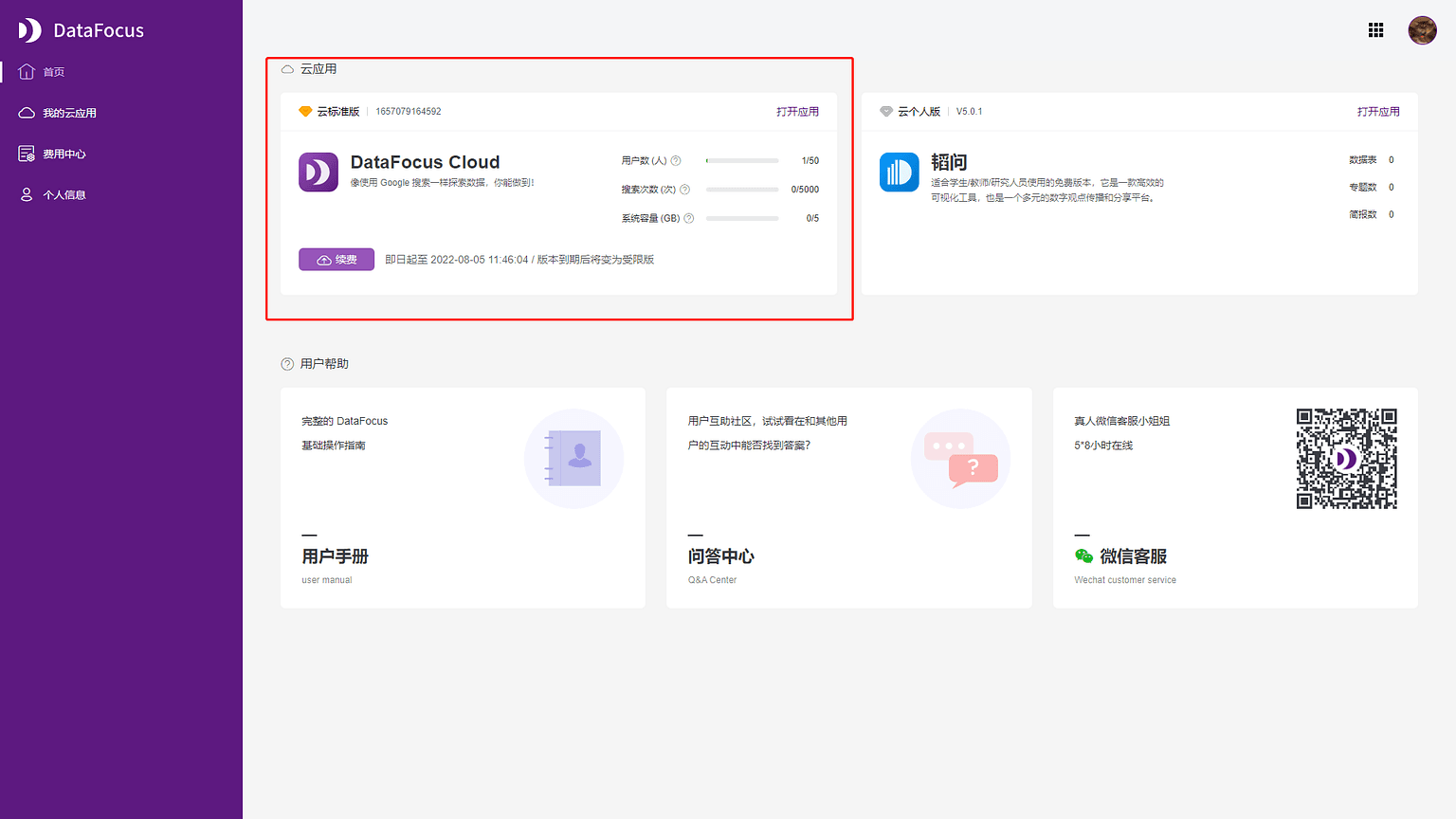Open the 首页 home menu item
The height and width of the screenshot is (819, 1456).
121,72
